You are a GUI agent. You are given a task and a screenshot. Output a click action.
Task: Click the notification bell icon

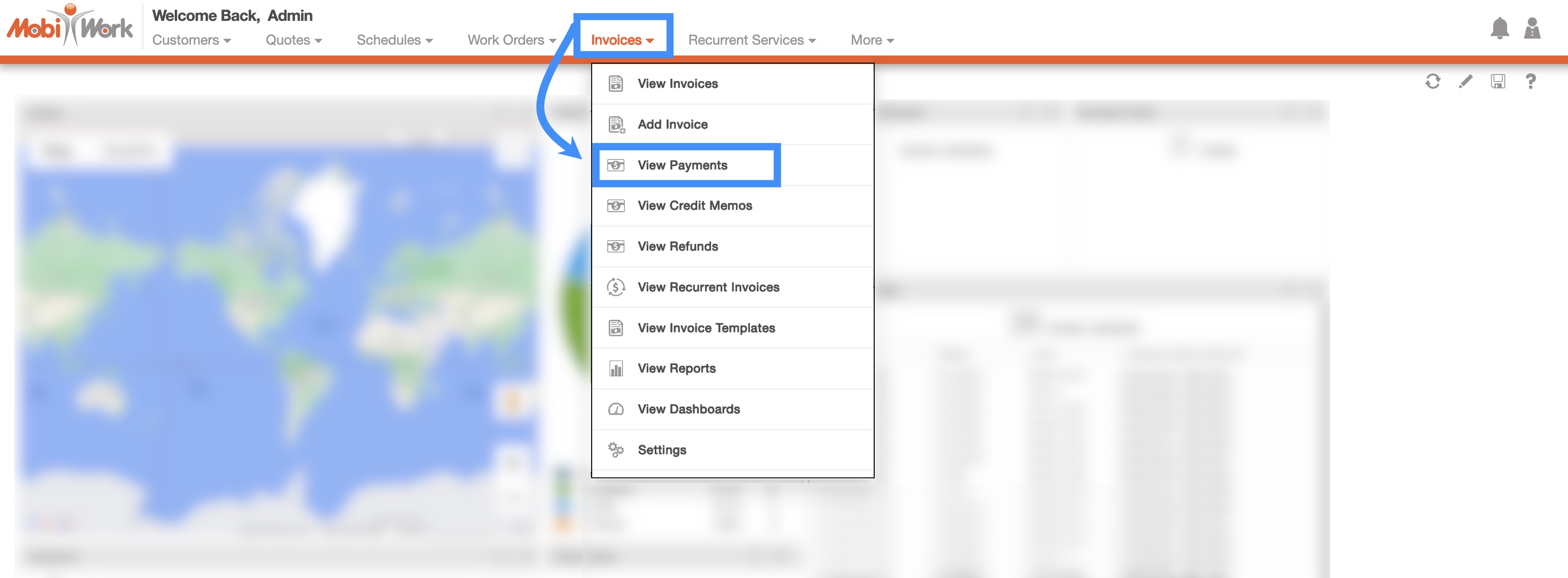click(1499, 28)
